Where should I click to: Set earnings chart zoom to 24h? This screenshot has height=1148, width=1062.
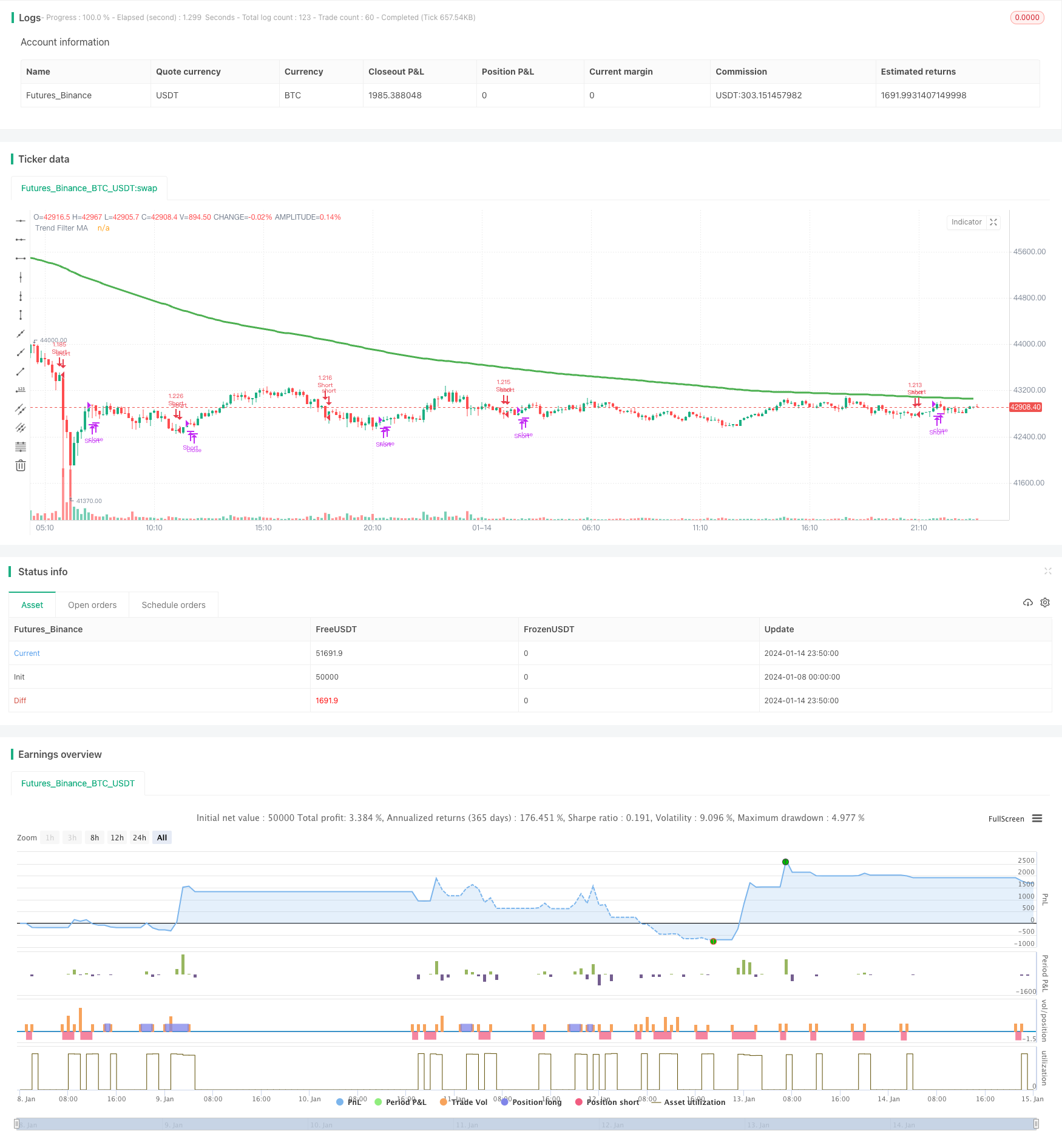click(140, 837)
